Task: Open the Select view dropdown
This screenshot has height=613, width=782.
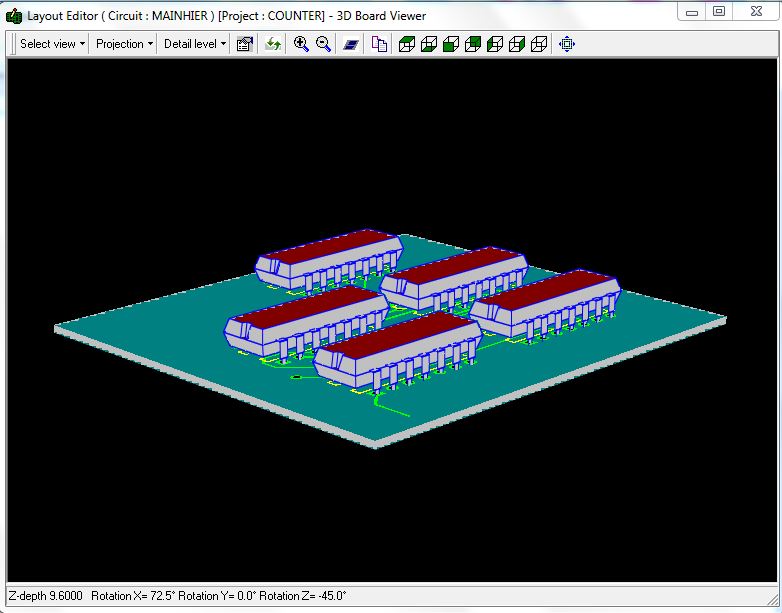Action: click(x=52, y=44)
